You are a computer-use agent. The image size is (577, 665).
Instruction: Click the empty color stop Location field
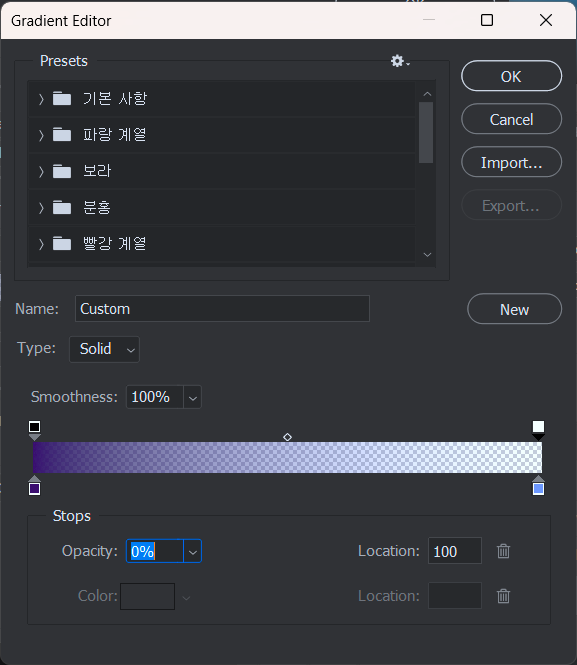click(455, 595)
